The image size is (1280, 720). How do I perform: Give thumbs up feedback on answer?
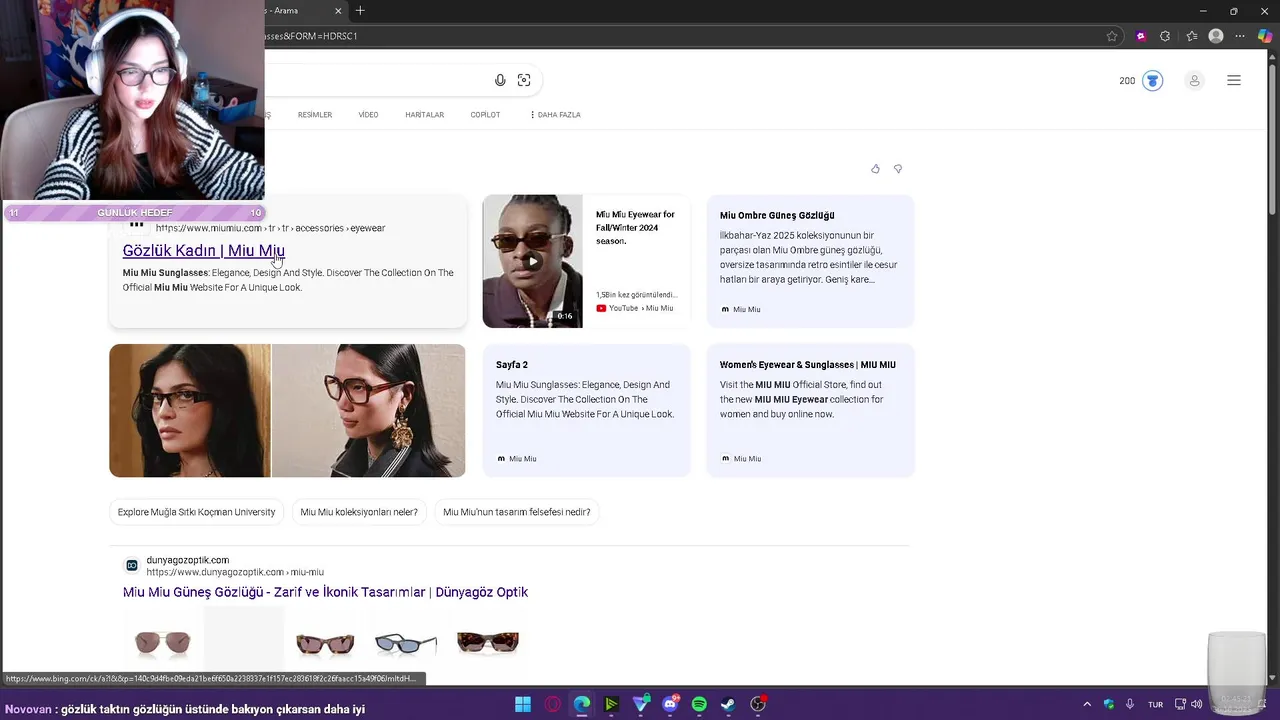(875, 169)
